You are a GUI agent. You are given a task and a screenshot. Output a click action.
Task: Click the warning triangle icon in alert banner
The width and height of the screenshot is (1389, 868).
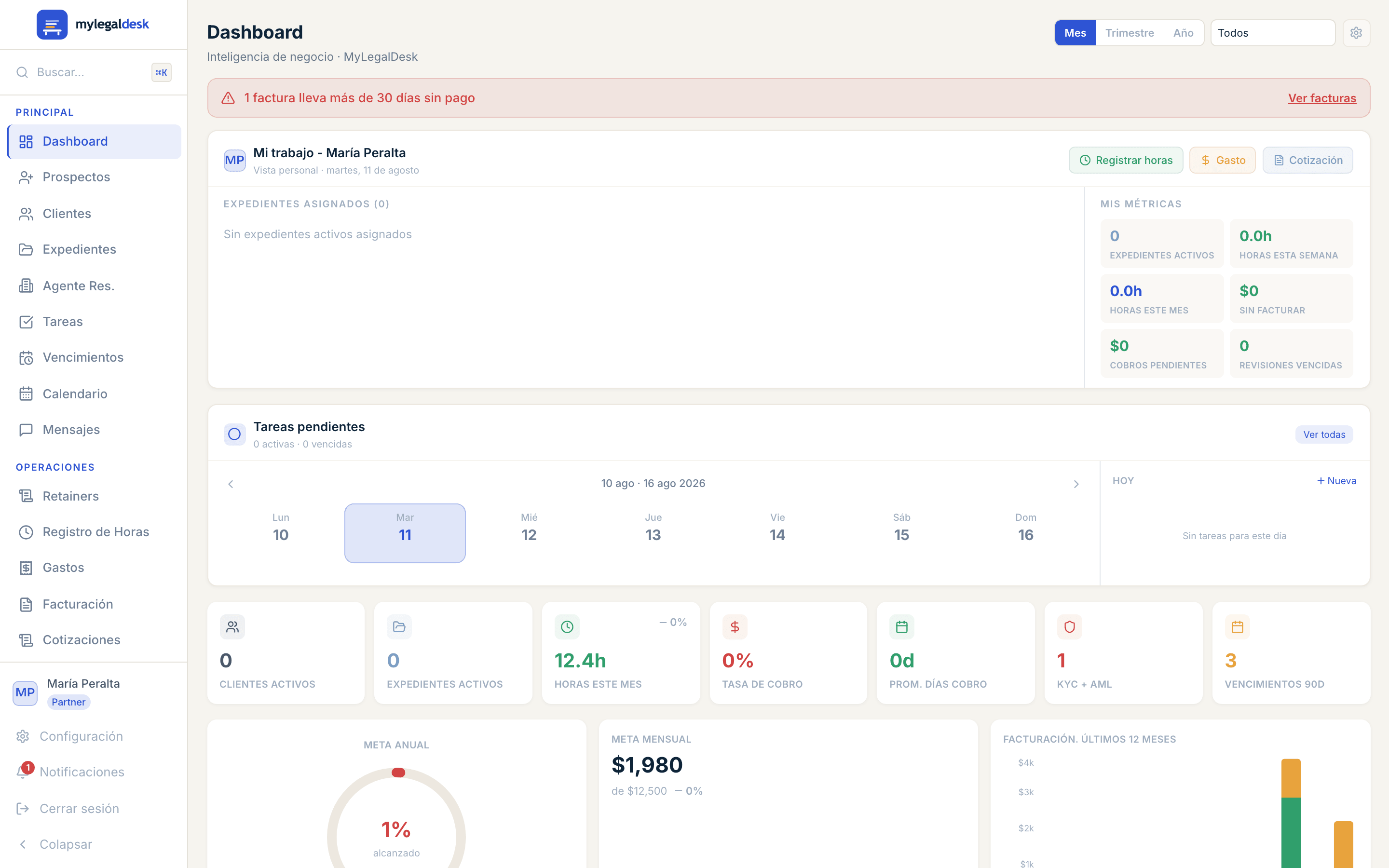pos(229,98)
